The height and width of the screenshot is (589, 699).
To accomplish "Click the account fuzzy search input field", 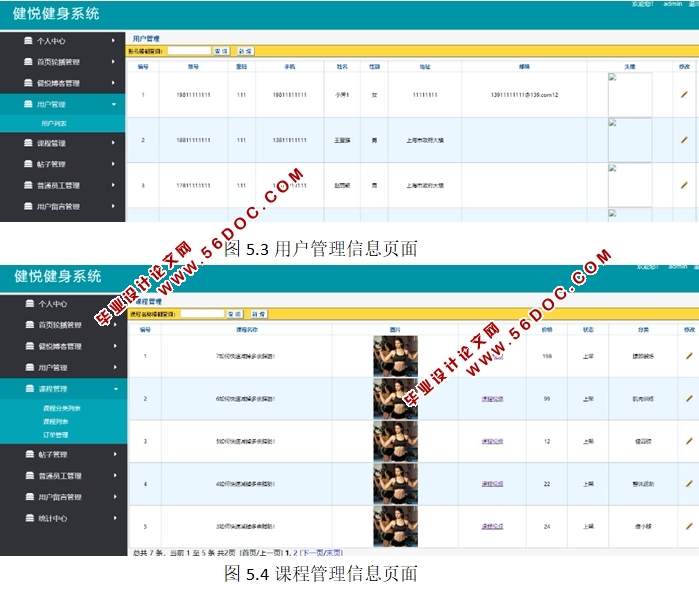I will 189,51.
